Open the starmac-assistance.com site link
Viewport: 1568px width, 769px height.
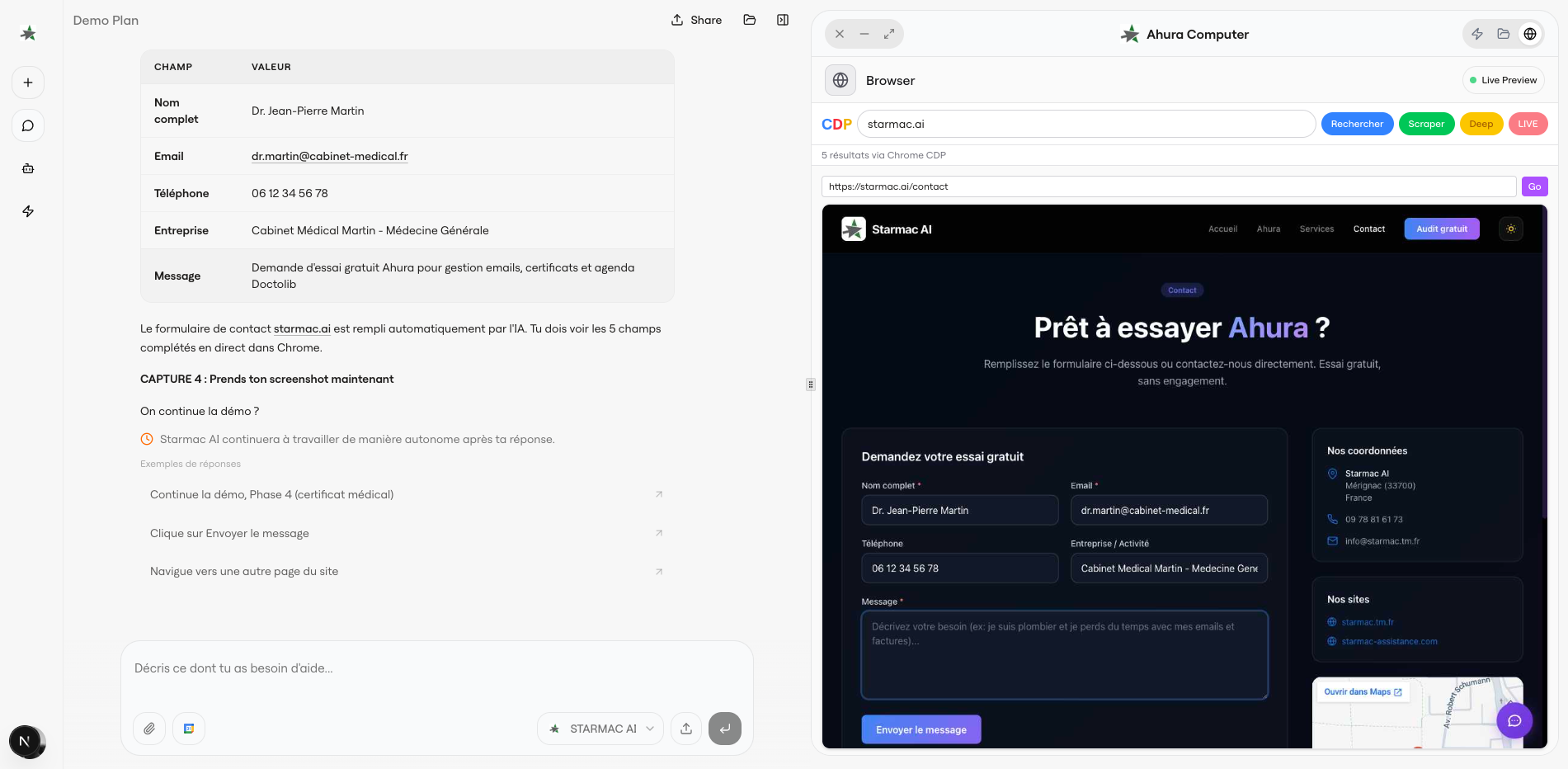[x=1390, y=641]
